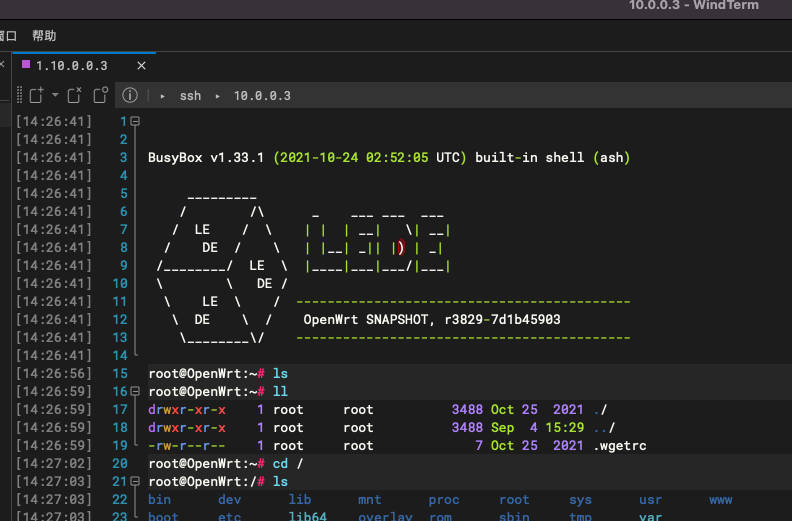Click the .wgetrc file name

point(620,446)
